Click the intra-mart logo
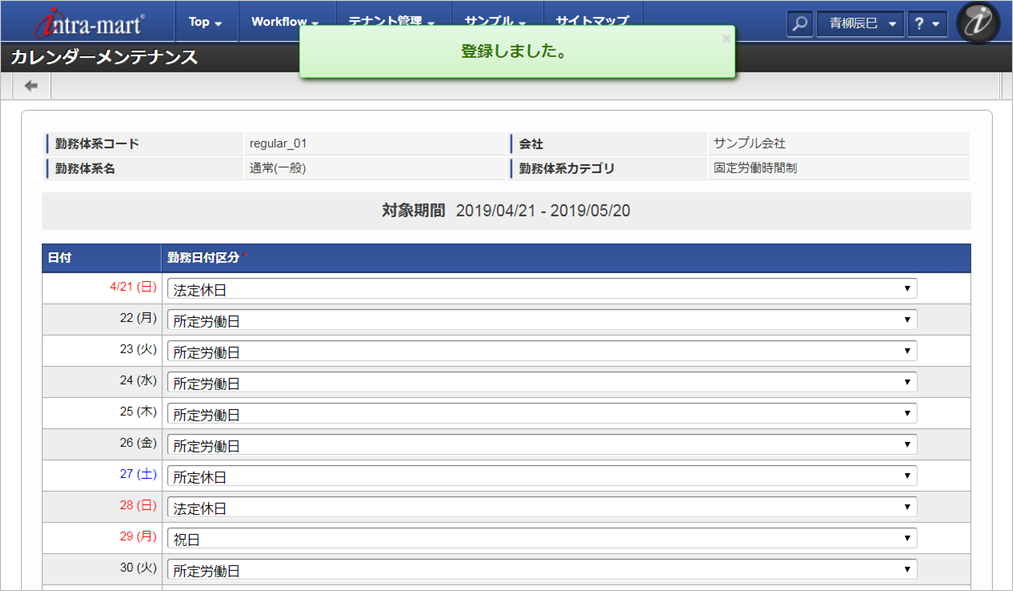This screenshot has height=591, width=1013. 89,23
